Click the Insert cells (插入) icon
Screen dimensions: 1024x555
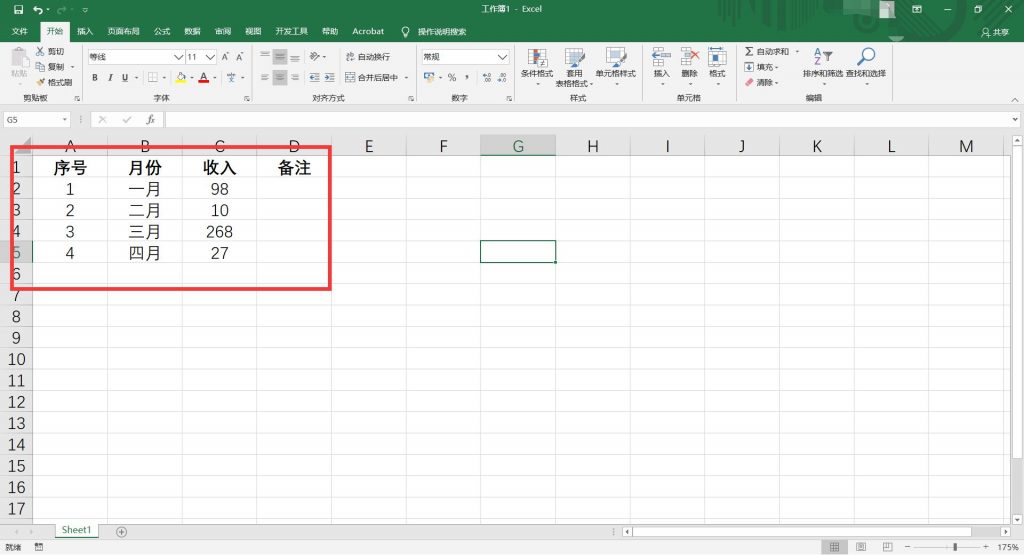click(x=661, y=57)
